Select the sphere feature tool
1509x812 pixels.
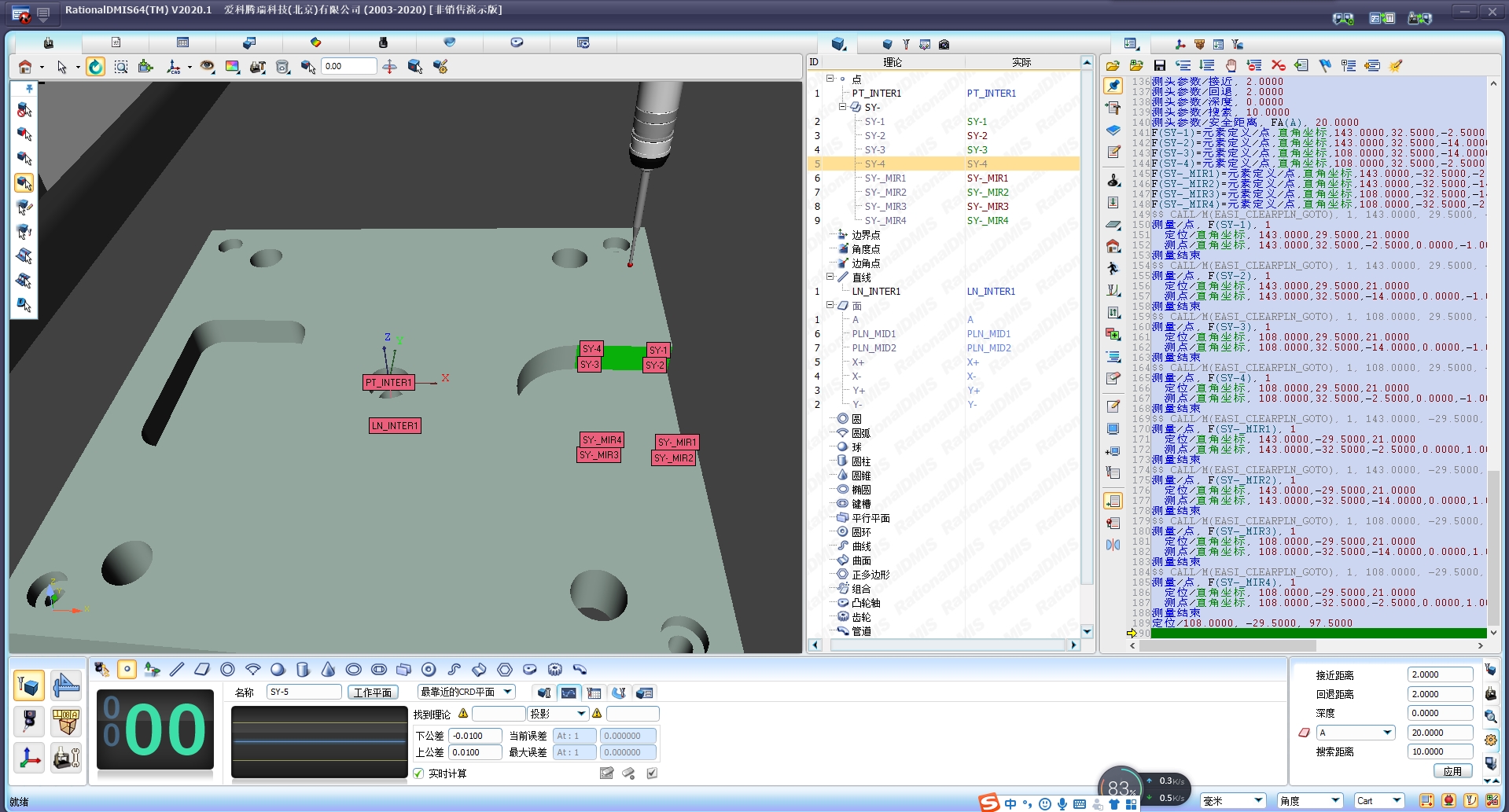click(x=278, y=670)
